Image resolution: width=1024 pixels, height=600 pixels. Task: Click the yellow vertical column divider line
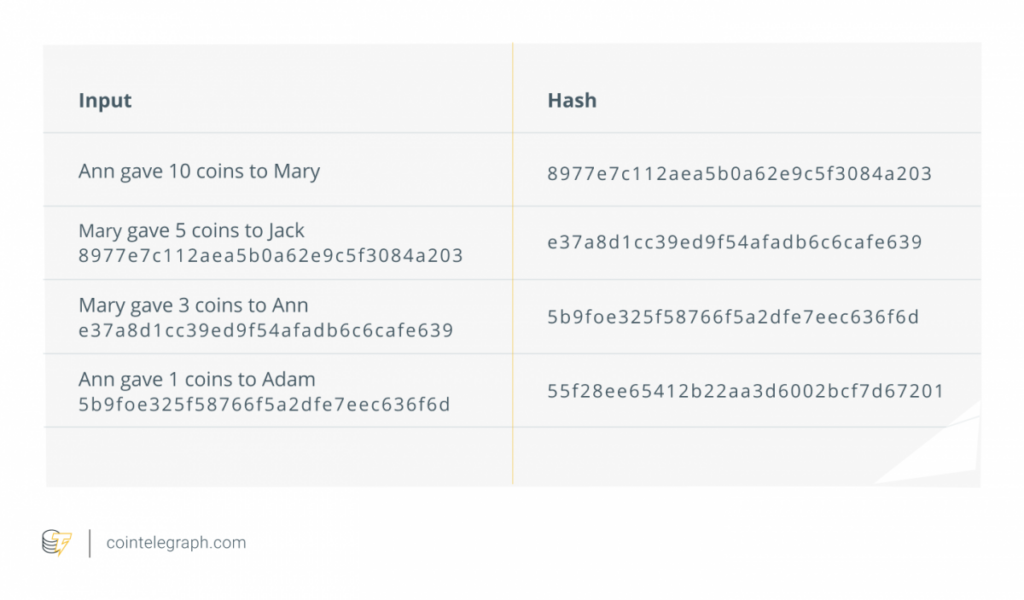coord(513,264)
